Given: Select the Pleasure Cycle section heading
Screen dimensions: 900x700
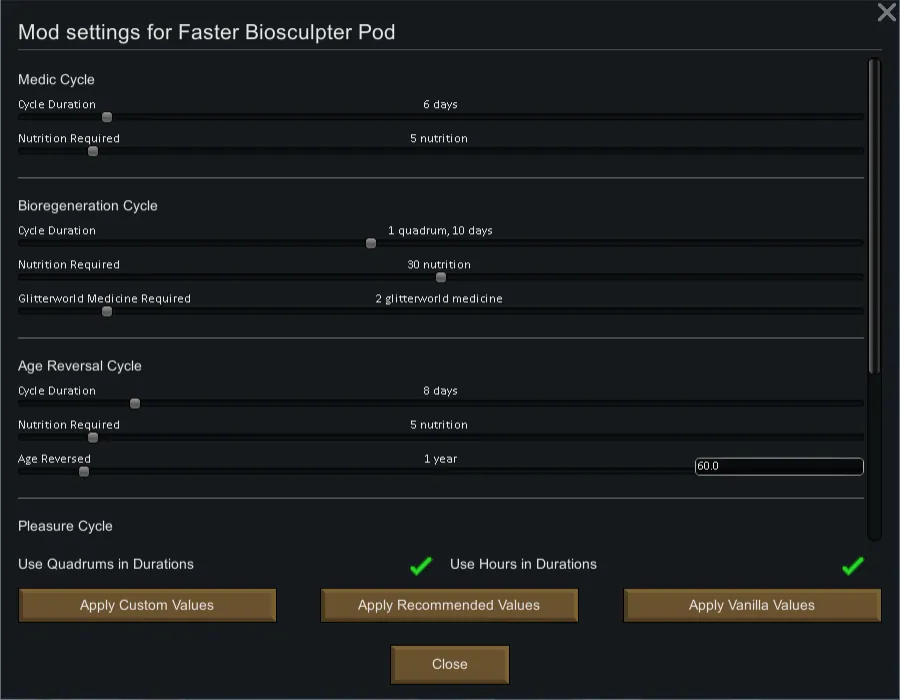Looking at the screenshot, I should coord(65,526).
